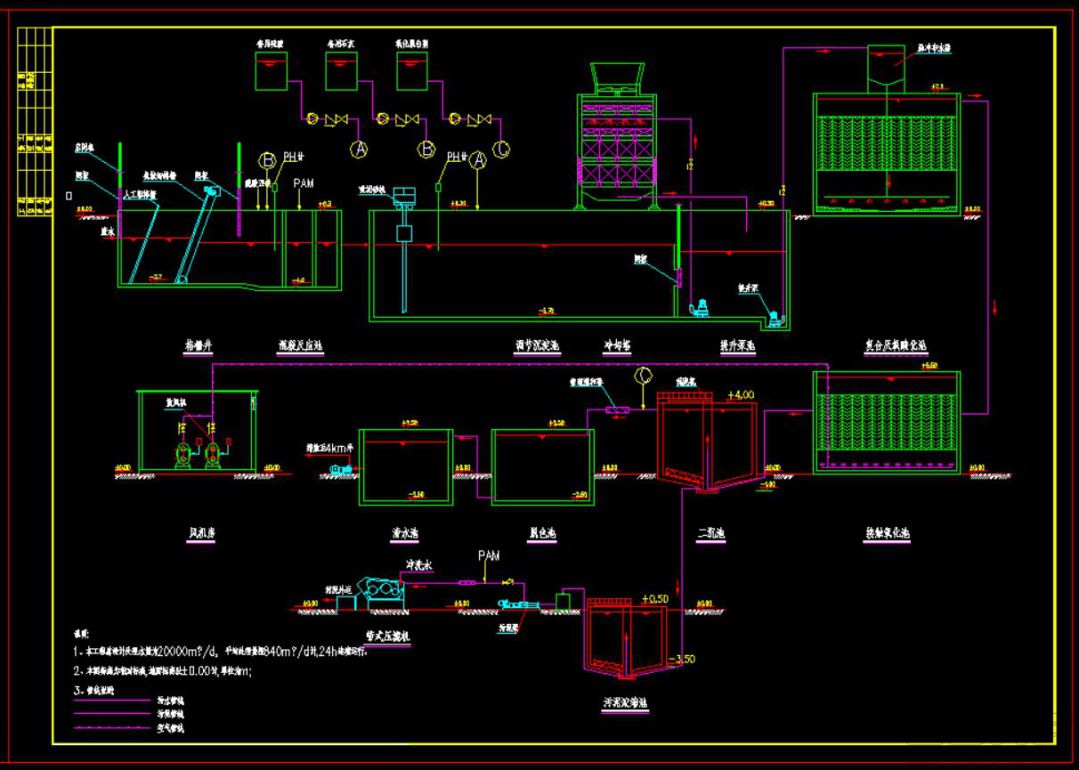Pick circle marker C above the pipeline mixer

[x=643, y=375]
